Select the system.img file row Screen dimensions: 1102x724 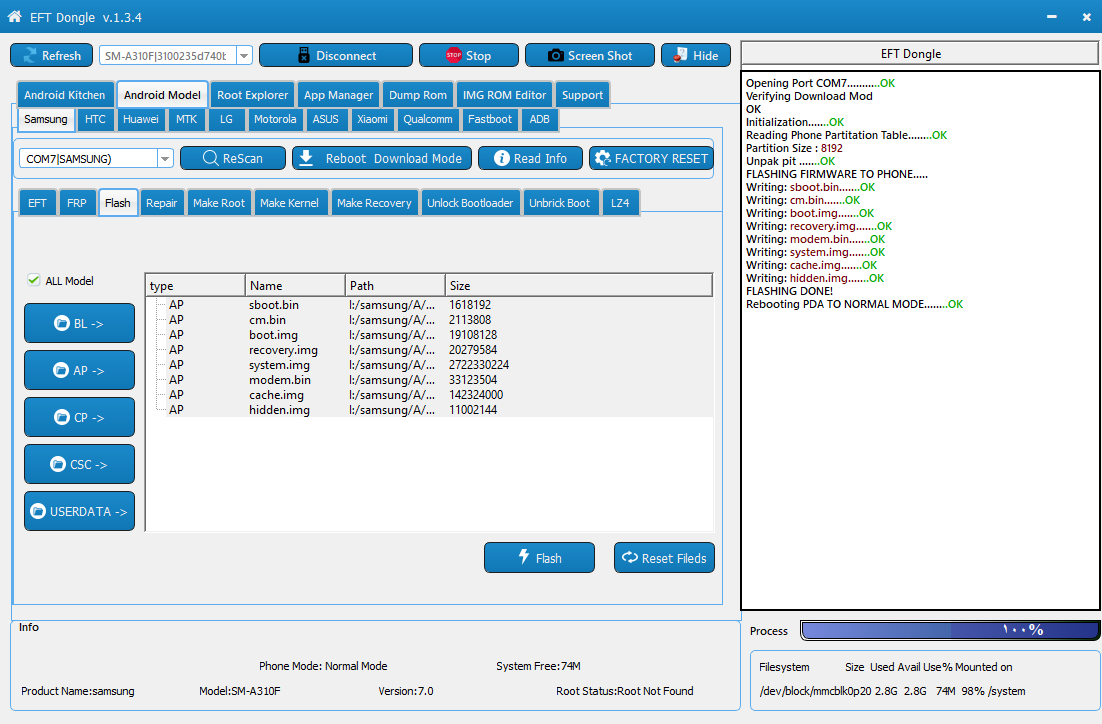point(429,365)
